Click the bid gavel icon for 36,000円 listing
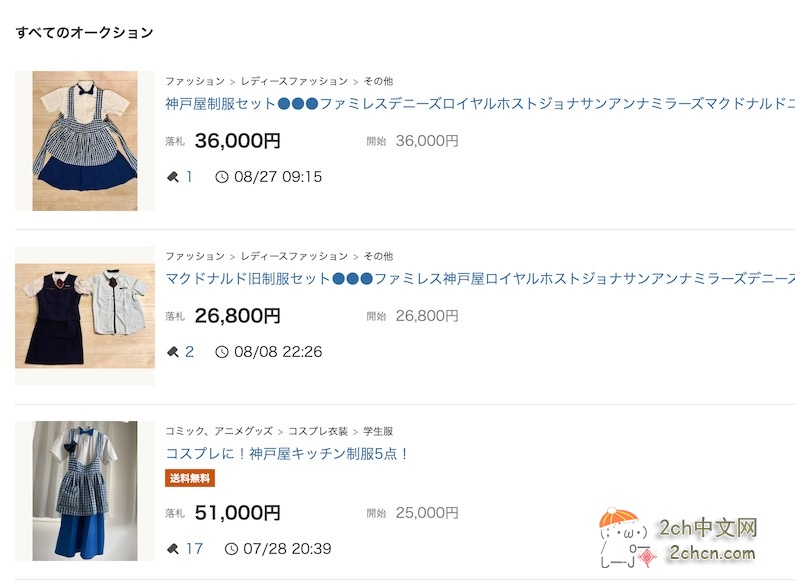The image size is (795, 588). [x=172, y=177]
